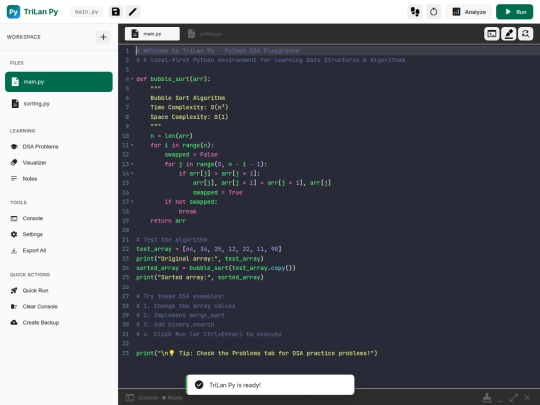This screenshot has width=540, height=405.
Task: Save the file with the floppy disk icon
Action: click(x=116, y=12)
